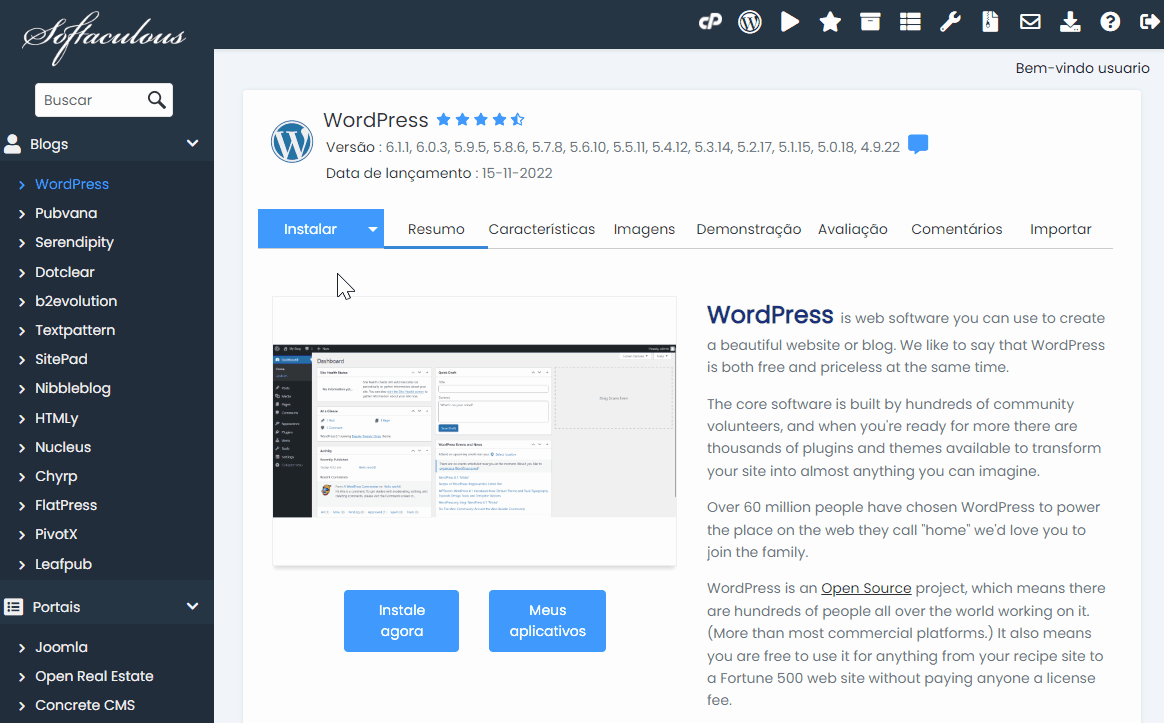Click the WordPress logo beside the title
This screenshot has height=723, width=1164.
pos(292,141)
